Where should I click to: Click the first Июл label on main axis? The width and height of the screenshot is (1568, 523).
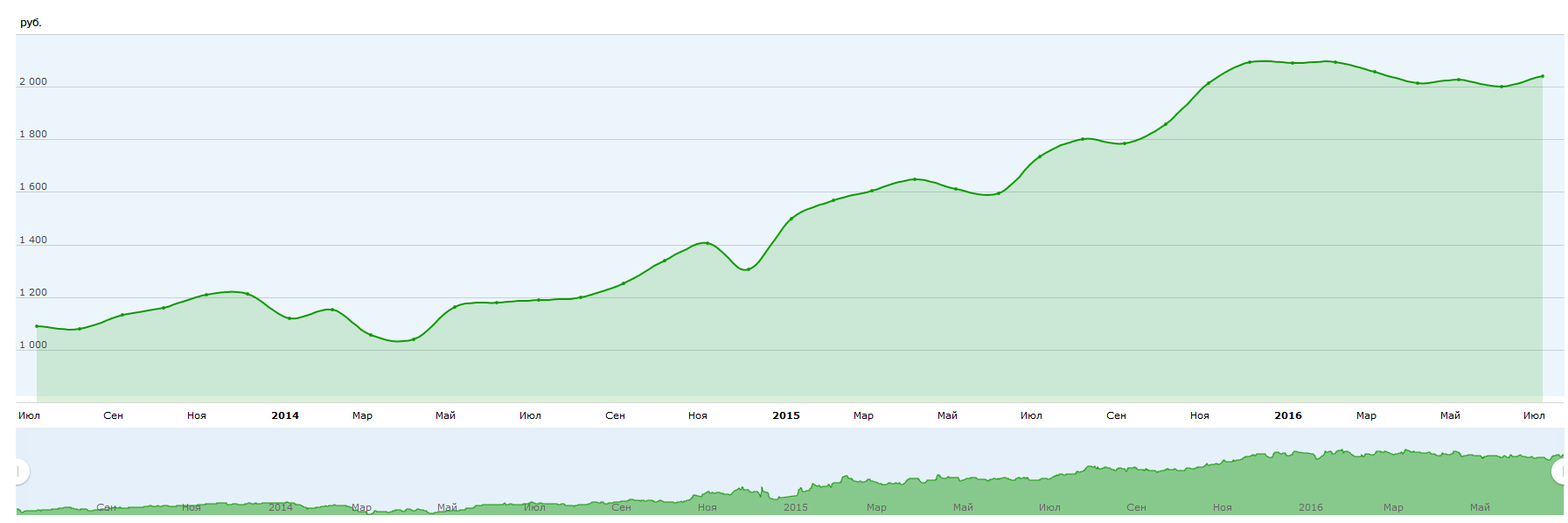pyautogui.click(x=29, y=415)
